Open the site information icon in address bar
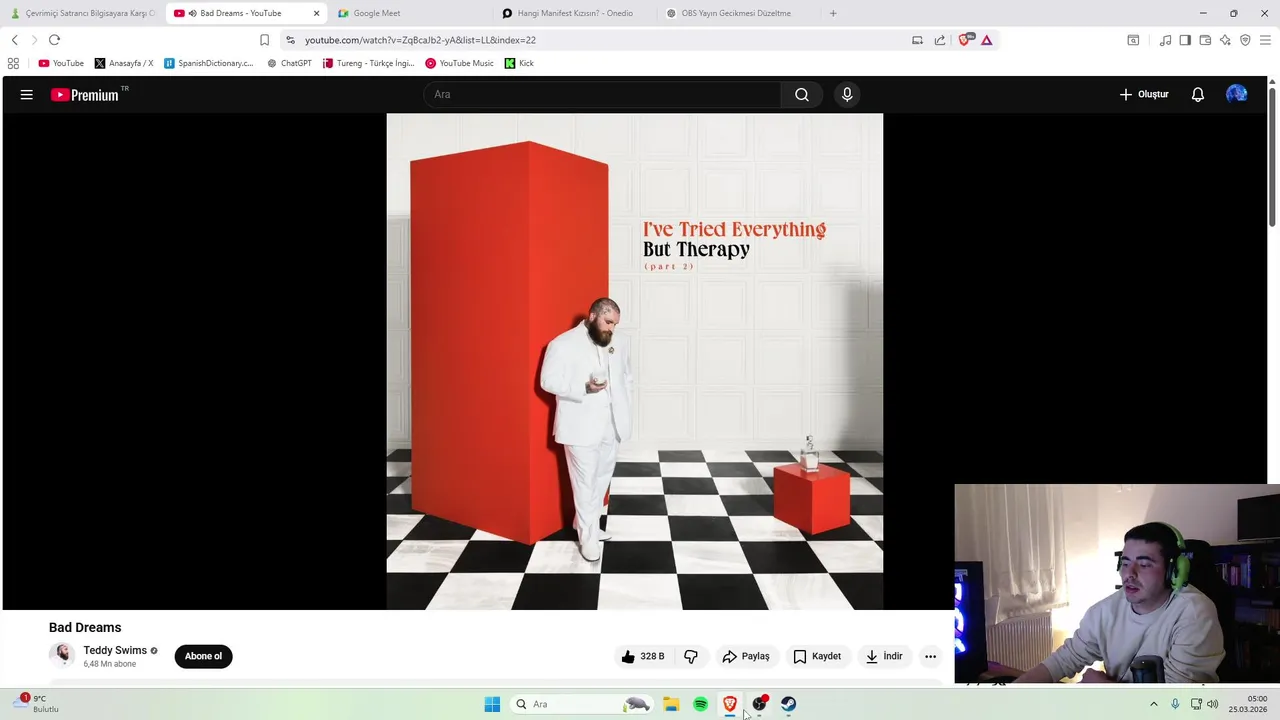The image size is (1280, 720). tap(290, 40)
